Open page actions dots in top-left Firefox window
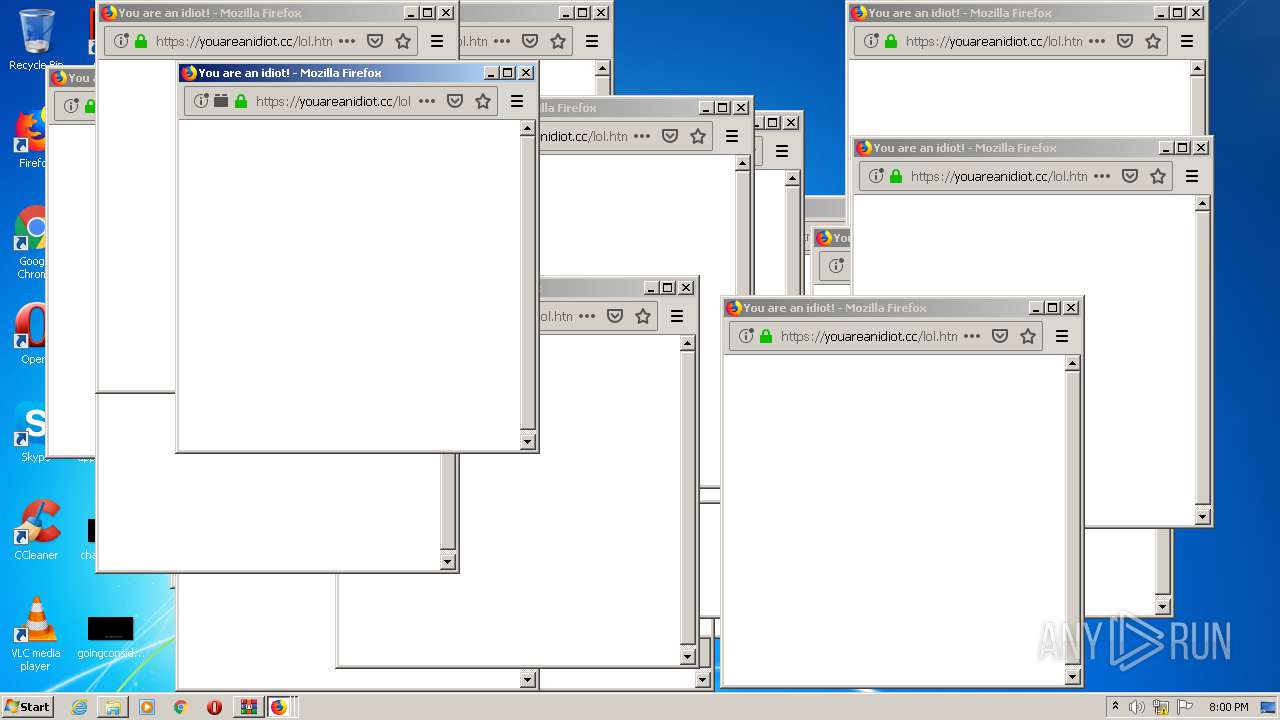 coord(347,41)
